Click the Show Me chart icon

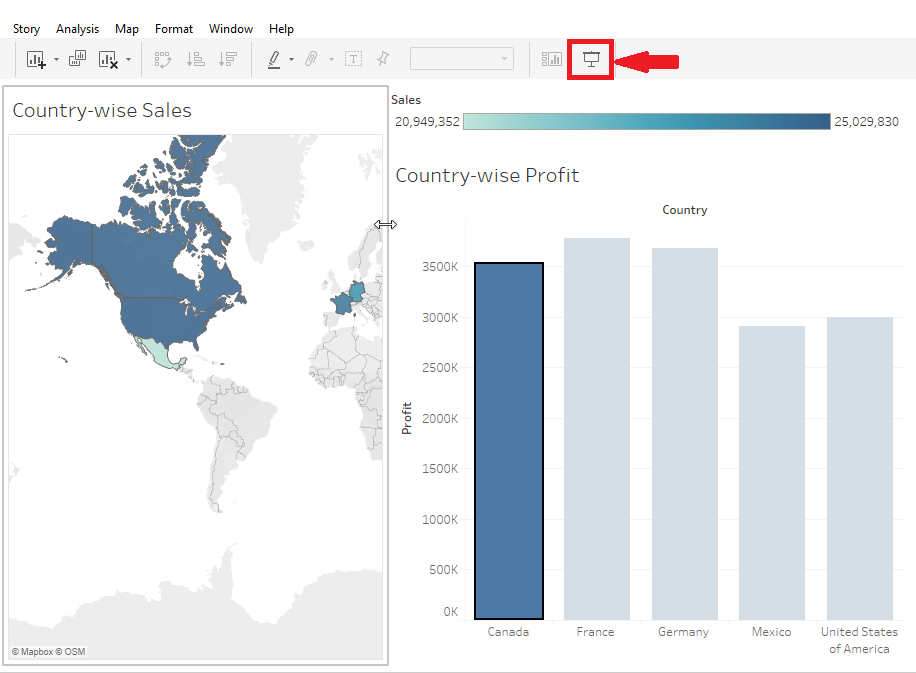coord(551,59)
